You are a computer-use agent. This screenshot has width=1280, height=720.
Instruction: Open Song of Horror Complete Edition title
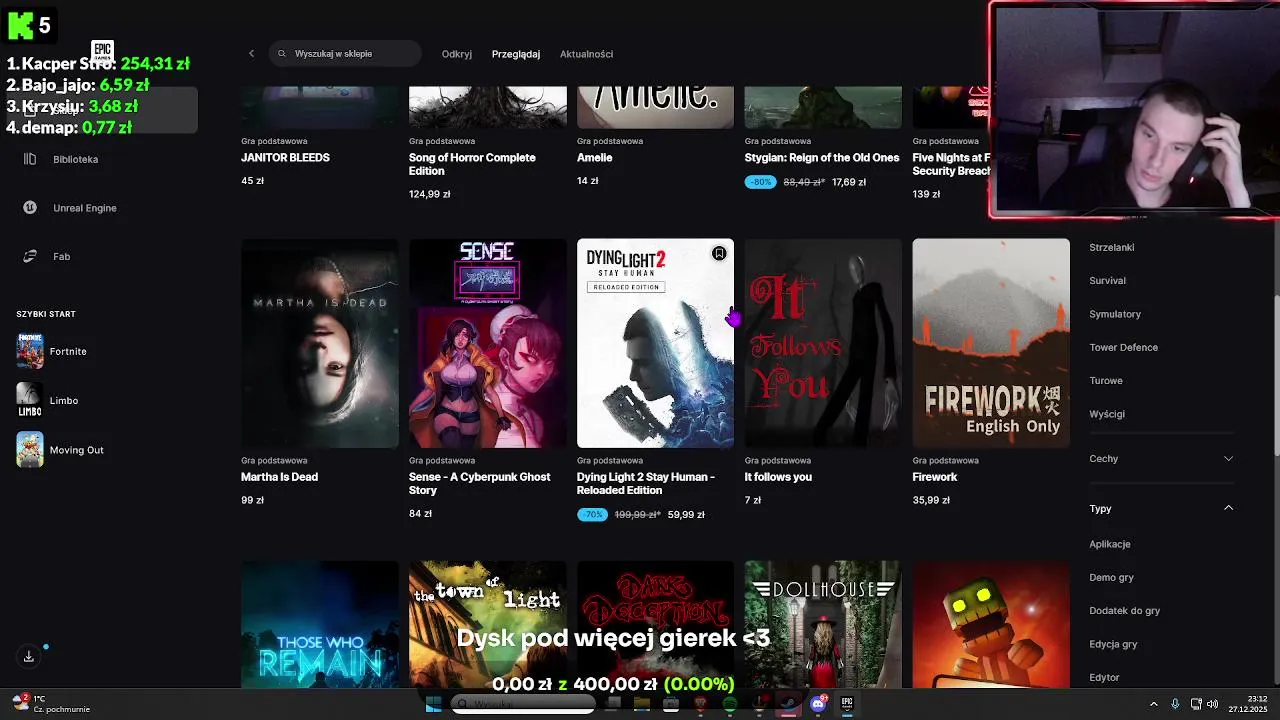(x=472, y=164)
